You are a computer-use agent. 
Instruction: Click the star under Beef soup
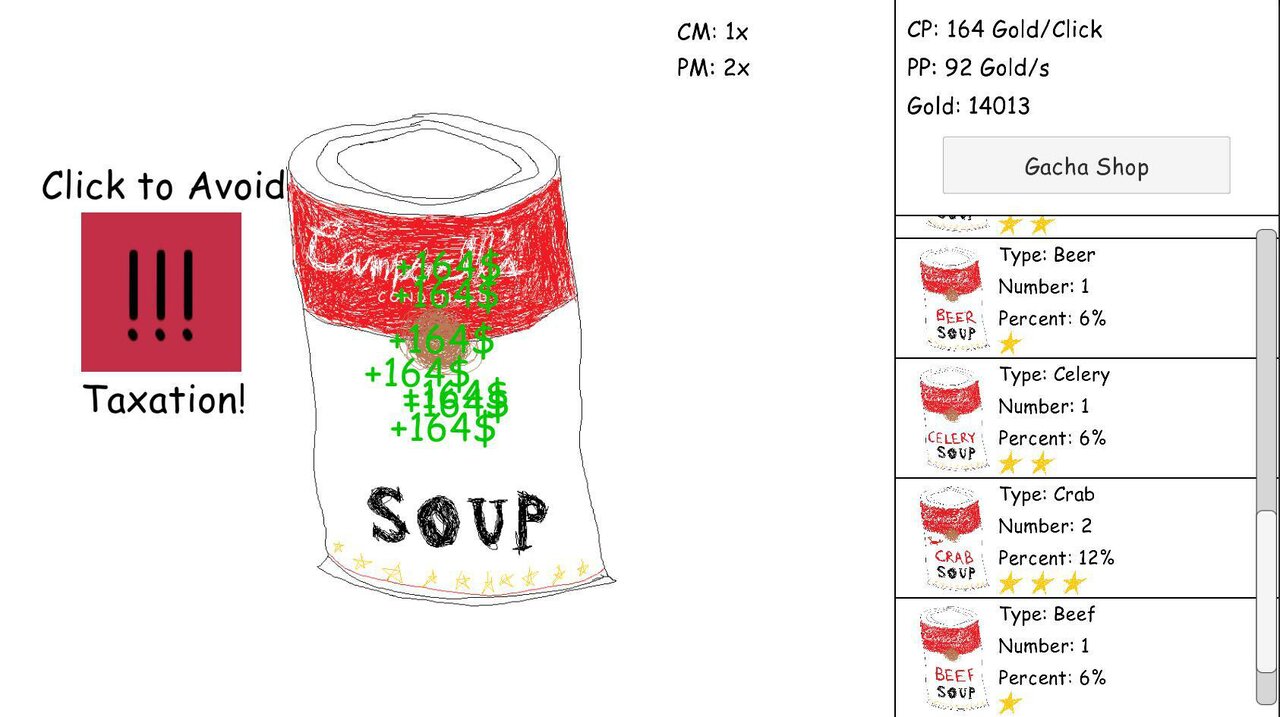(x=1010, y=703)
